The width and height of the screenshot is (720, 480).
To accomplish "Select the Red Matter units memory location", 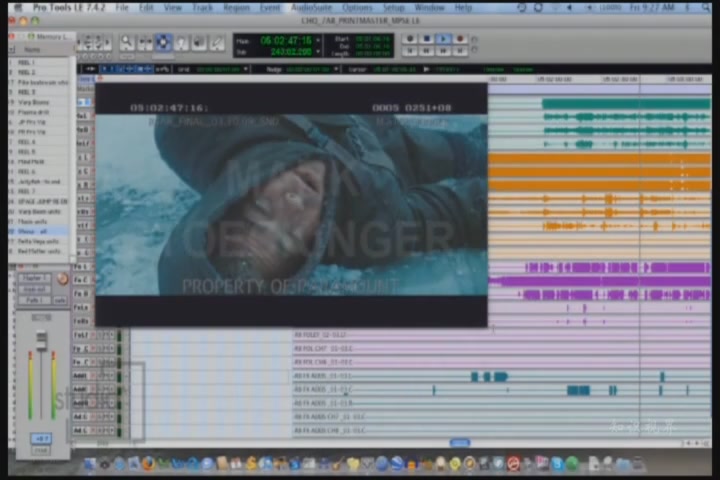I will pyautogui.click(x=41, y=251).
